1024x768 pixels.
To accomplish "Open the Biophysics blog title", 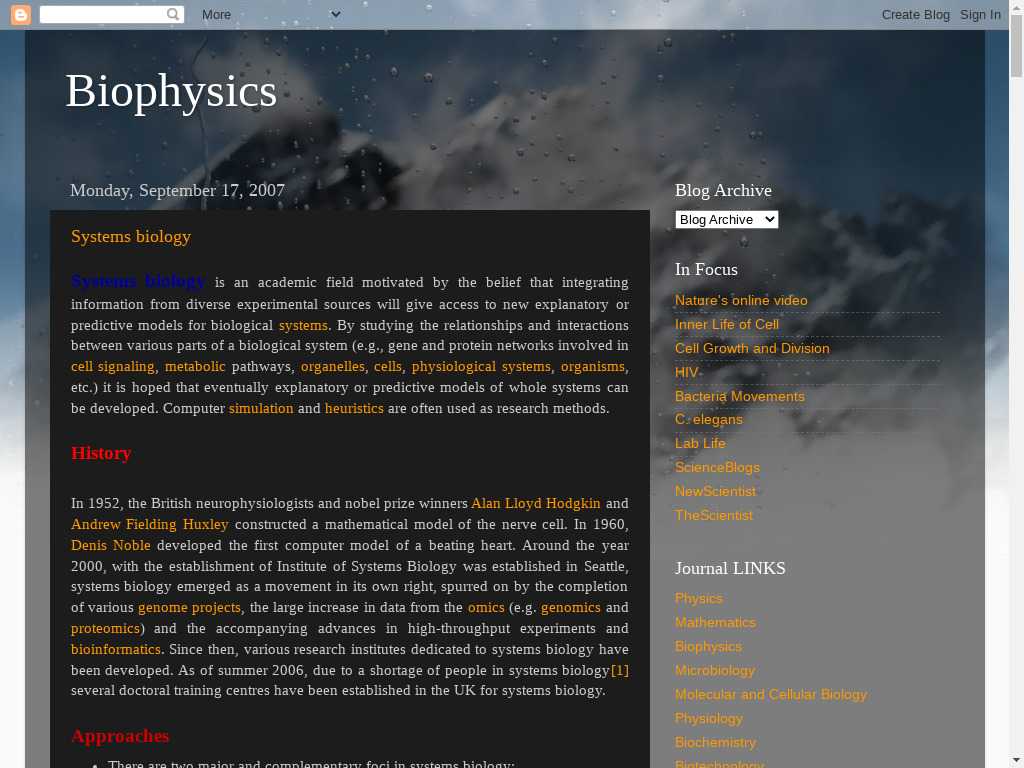I will pos(171,91).
